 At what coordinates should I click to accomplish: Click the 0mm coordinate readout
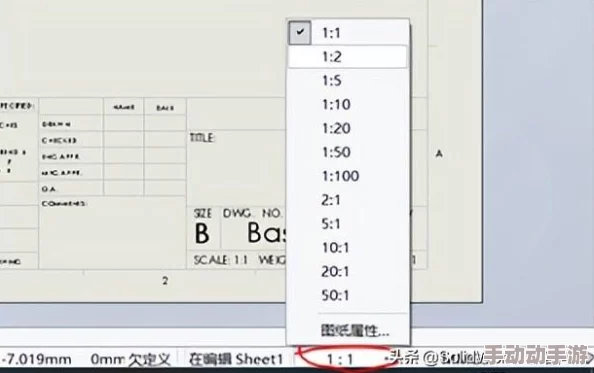[x=108, y=359]
